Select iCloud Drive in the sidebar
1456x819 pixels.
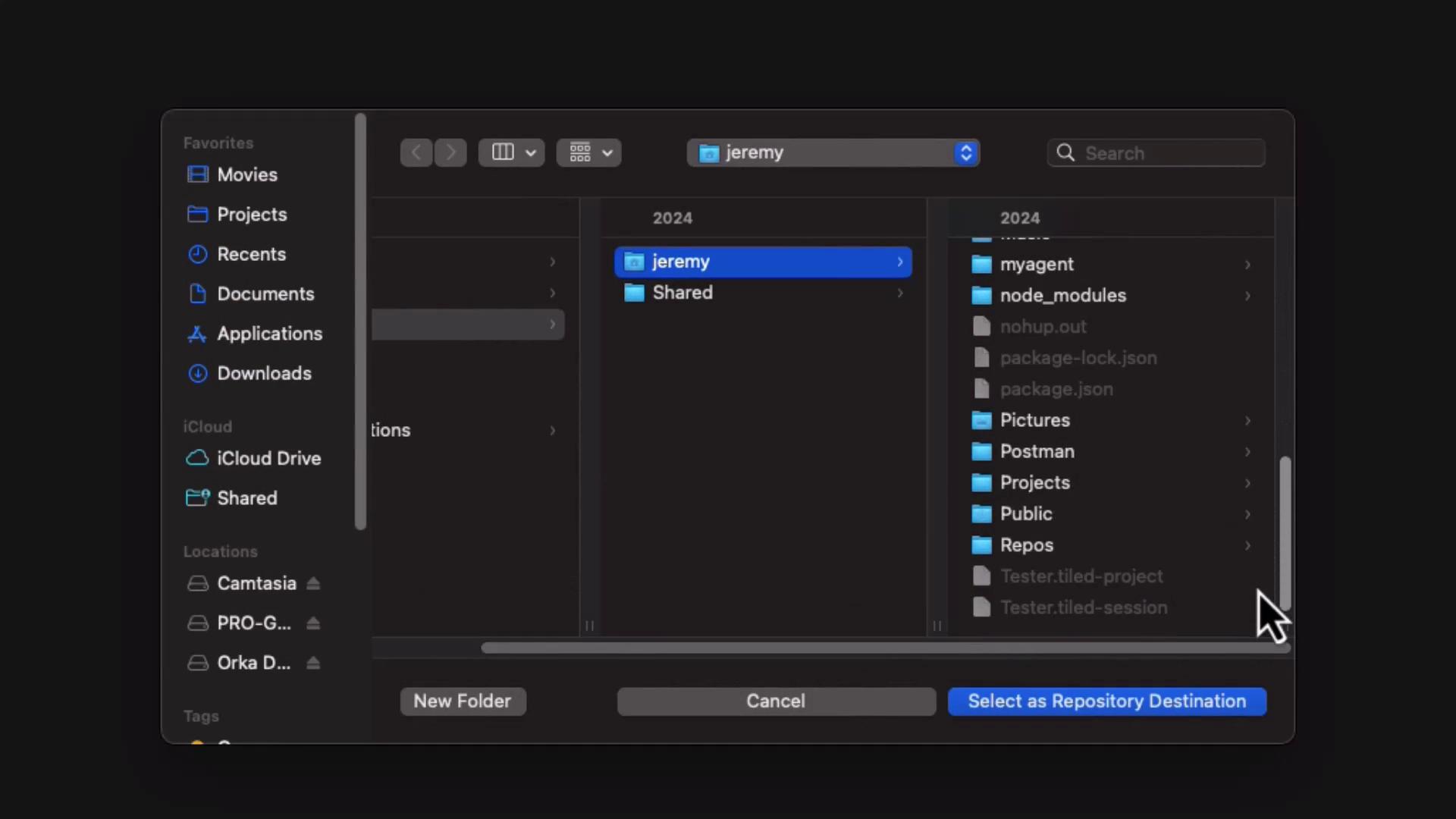coord(268,458)
